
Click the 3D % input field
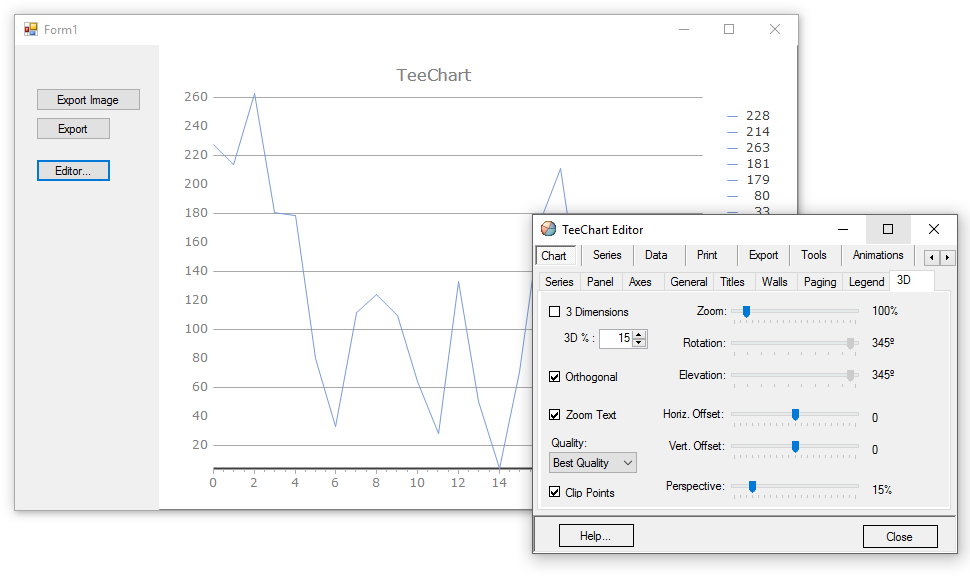point(616,339)
